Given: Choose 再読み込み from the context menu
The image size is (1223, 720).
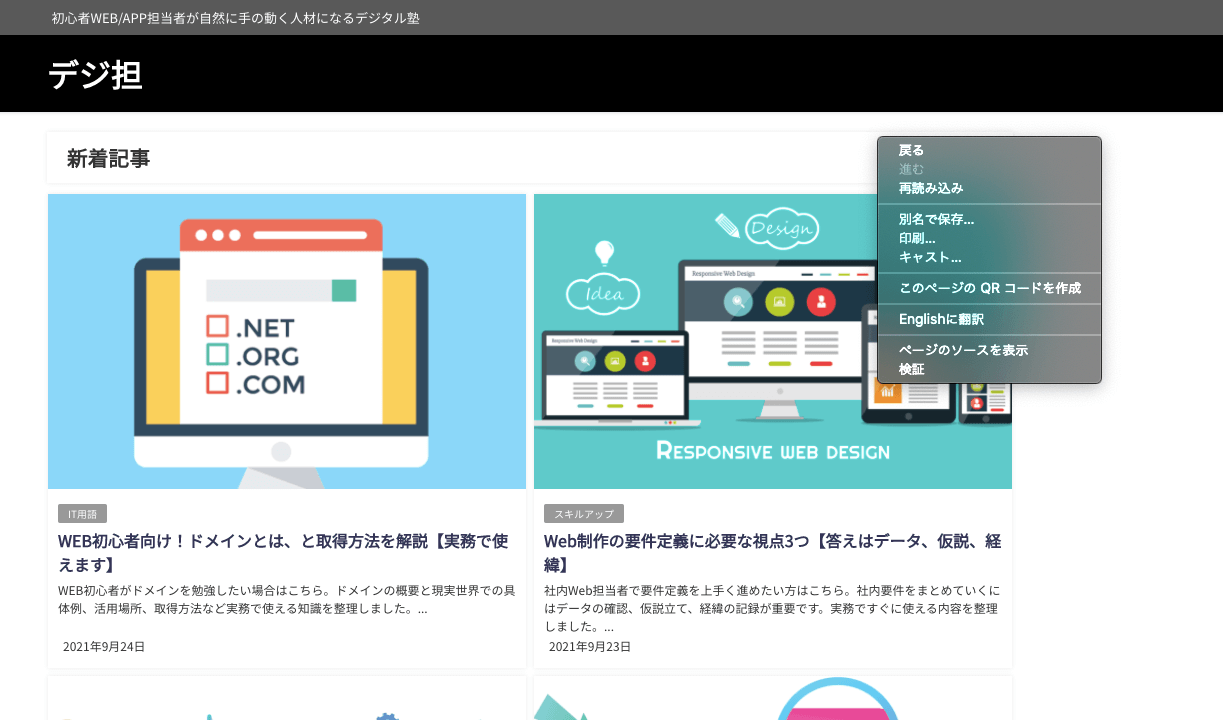Looking at the screenshot, I should [989, 188].
